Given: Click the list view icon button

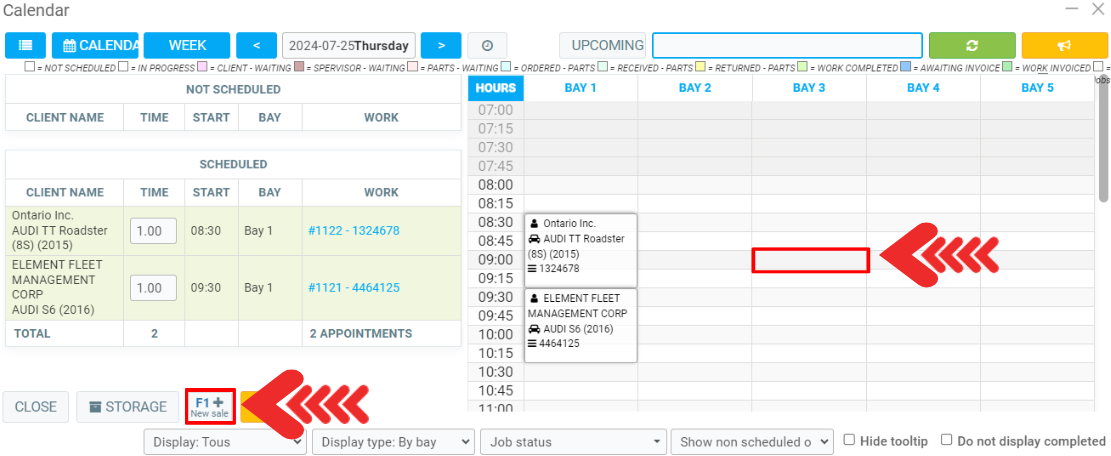Looking at the screenshot, I should tap(25, 46).
